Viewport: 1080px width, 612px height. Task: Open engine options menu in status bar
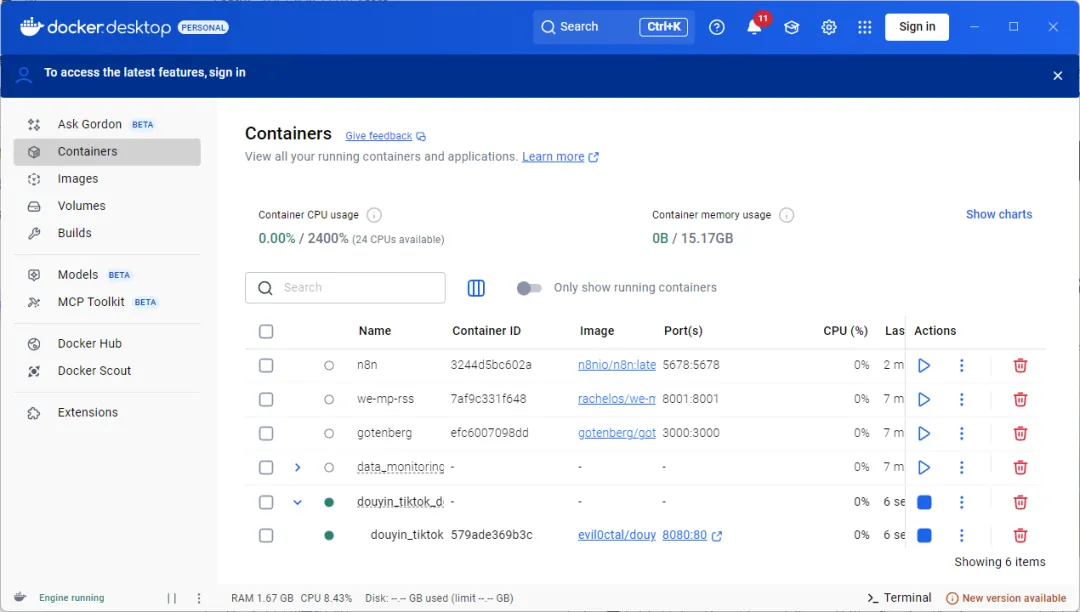coord(199,598)
